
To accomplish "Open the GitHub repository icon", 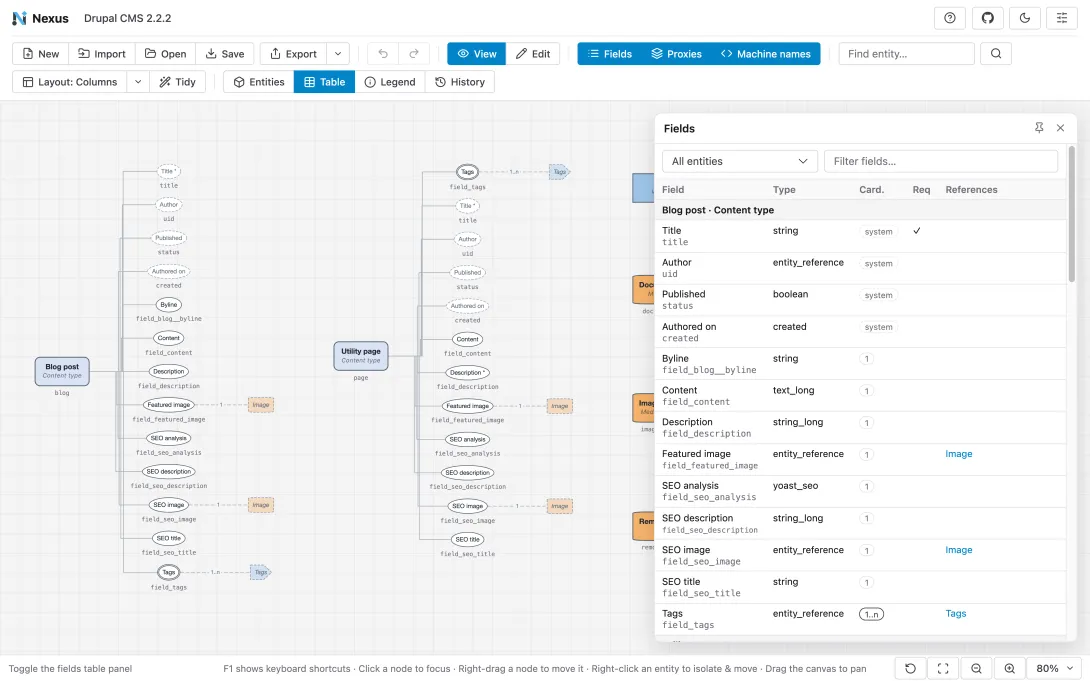I will [x=987, y=18].
